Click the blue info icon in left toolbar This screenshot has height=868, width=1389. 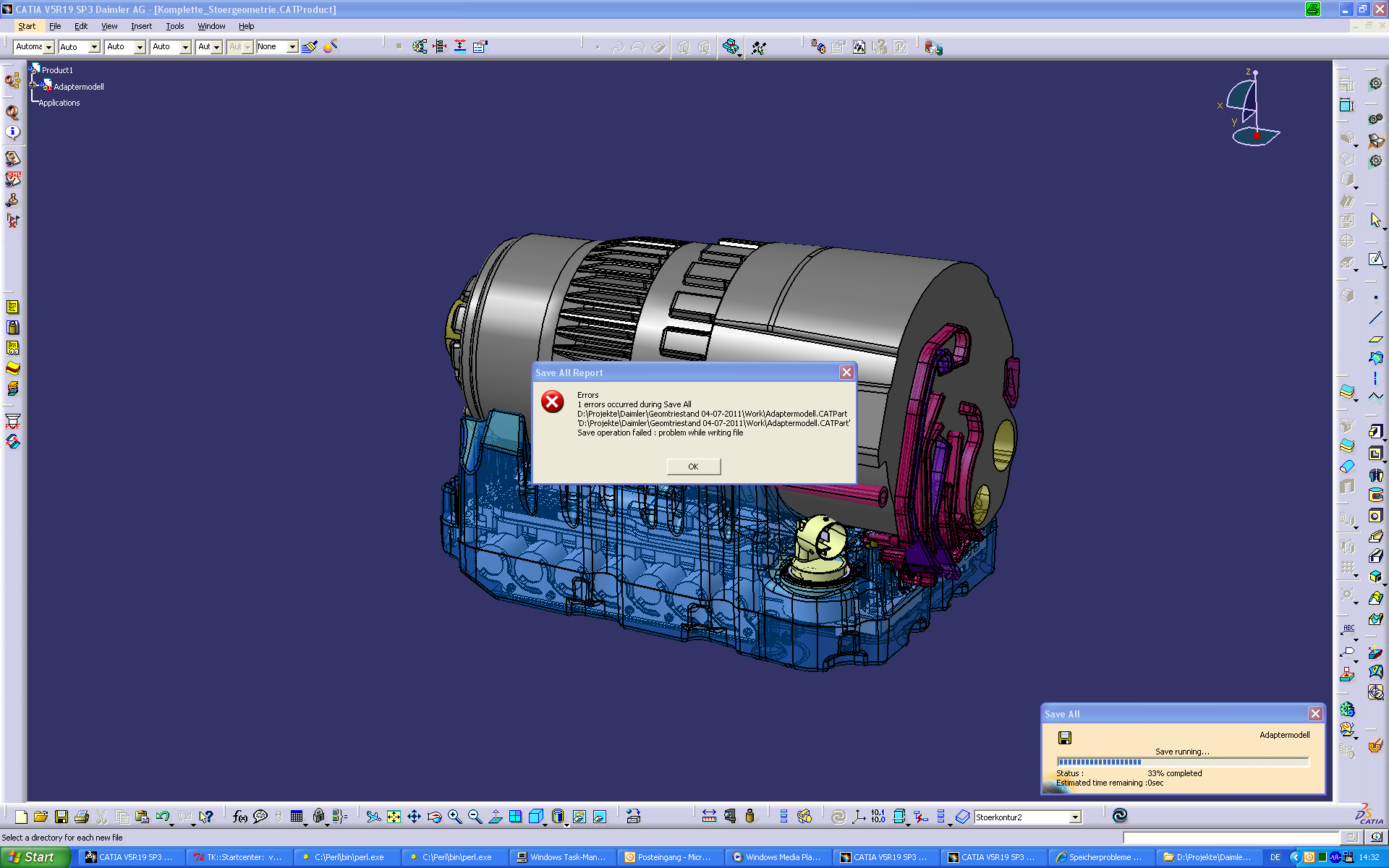[12, 132]
